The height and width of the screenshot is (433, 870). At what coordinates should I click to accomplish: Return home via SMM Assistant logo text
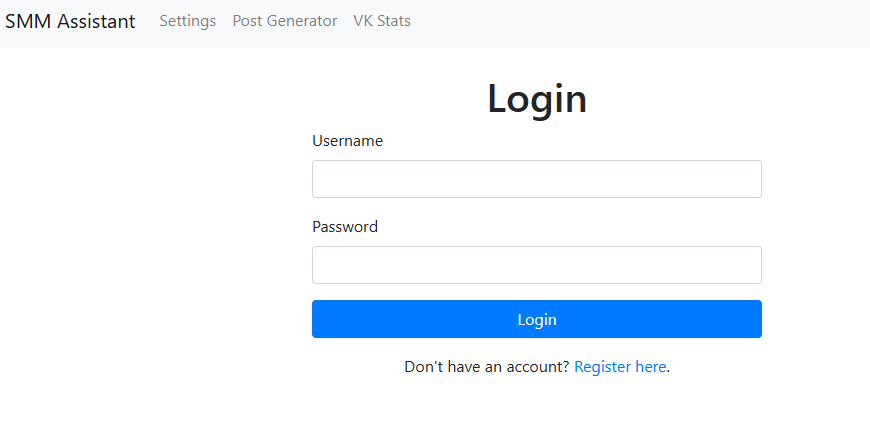70,21
